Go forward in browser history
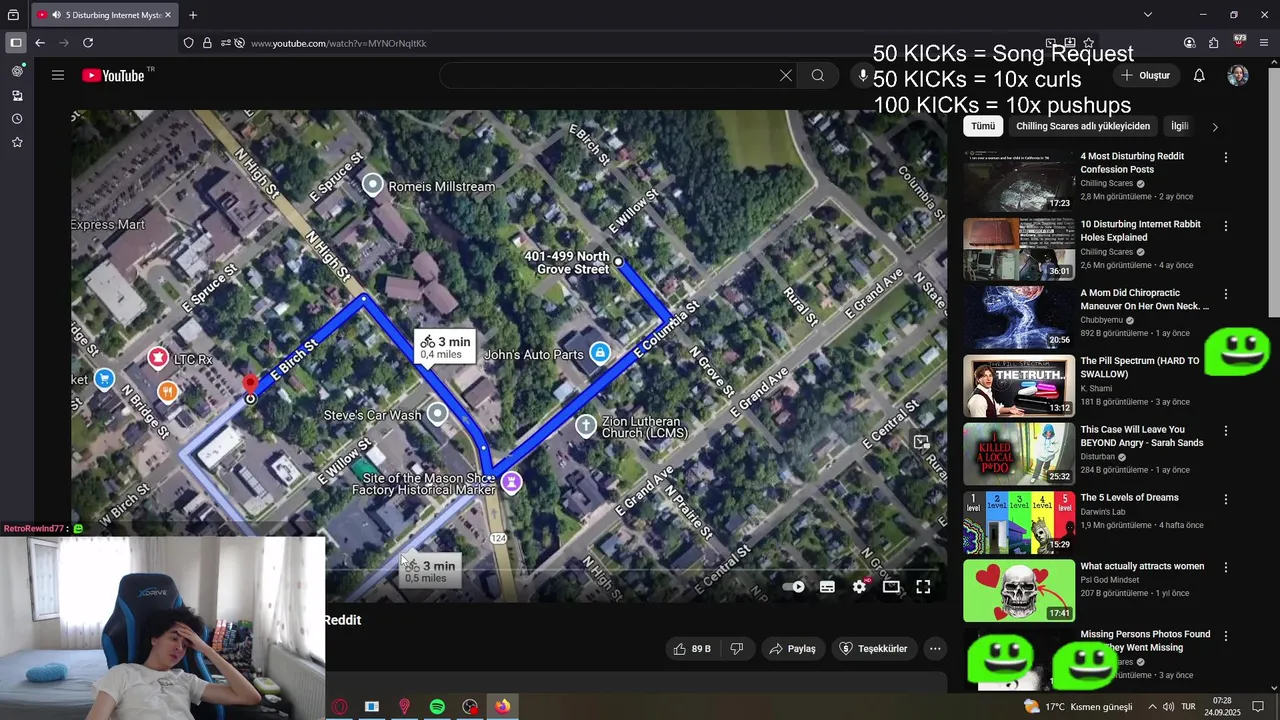 (64, 43)
